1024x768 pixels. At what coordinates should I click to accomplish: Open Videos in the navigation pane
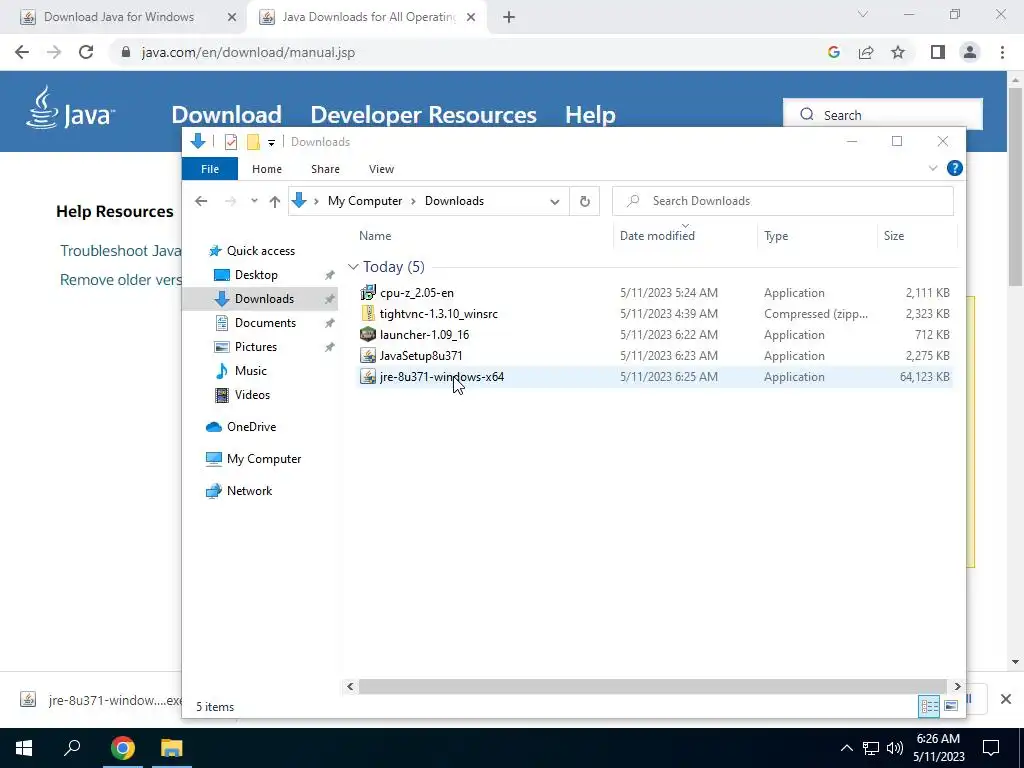coord(252,394)
